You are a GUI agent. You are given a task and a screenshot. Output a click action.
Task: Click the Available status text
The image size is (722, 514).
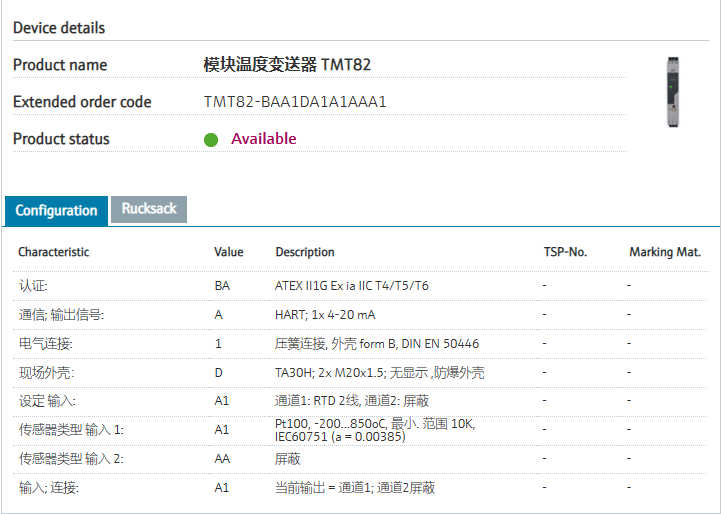pos(263,139)
